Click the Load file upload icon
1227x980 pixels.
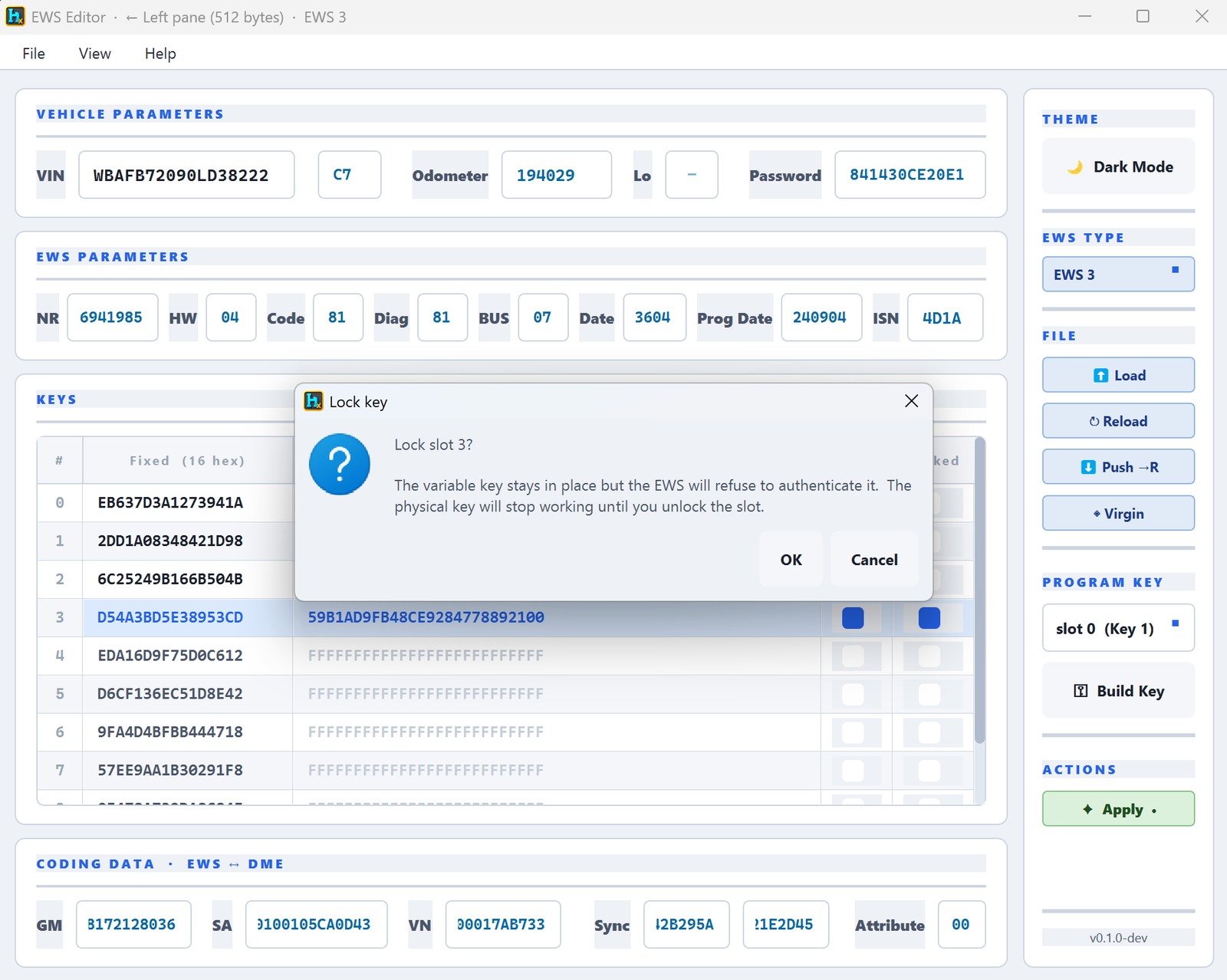click(x=1100, y=376)
